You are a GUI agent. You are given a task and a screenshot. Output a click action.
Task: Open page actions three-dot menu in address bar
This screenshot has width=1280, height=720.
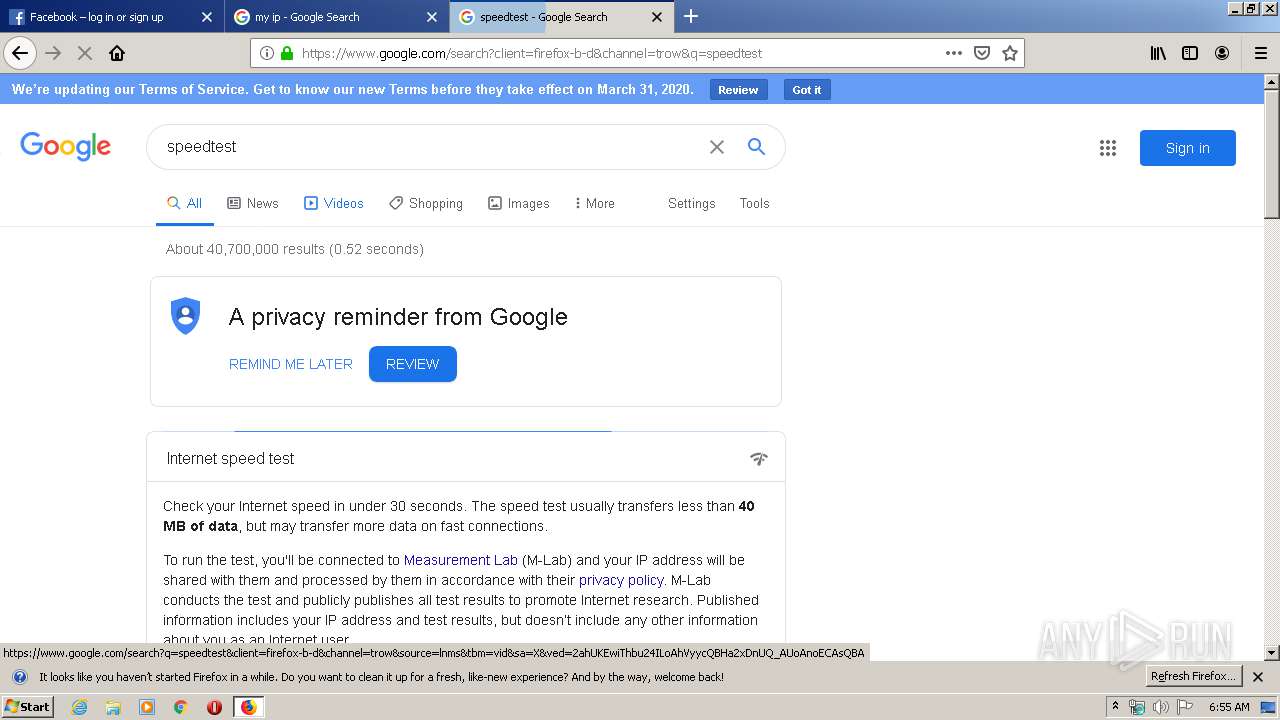click(954, 53)
